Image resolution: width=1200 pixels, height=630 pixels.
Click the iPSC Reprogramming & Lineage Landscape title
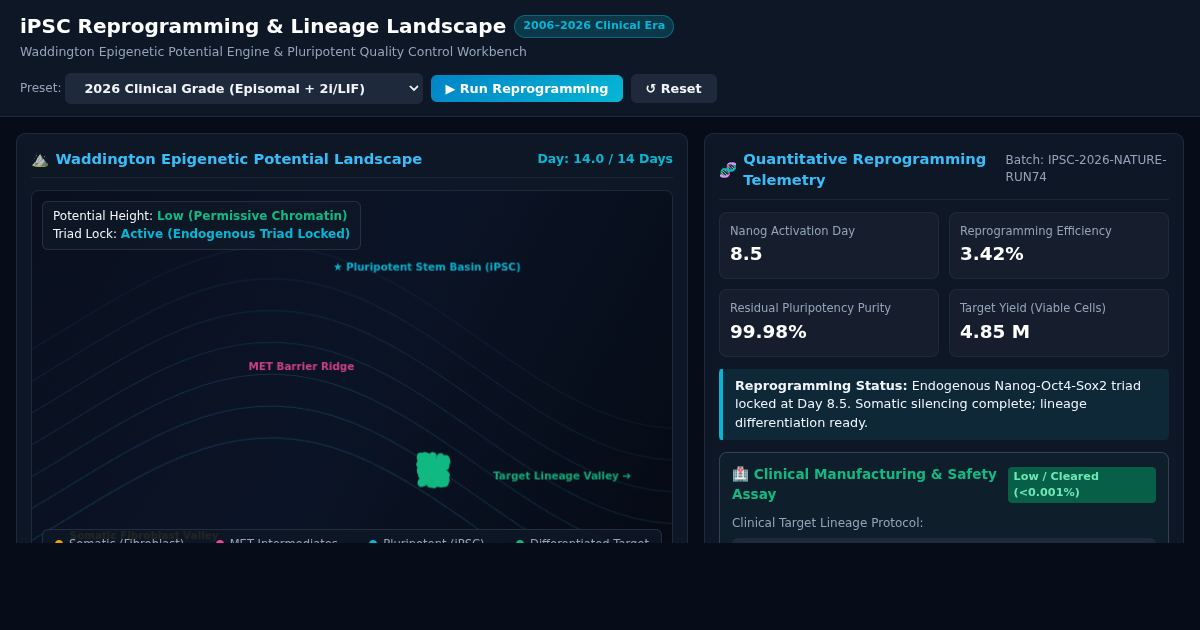[x=263, y=26]
